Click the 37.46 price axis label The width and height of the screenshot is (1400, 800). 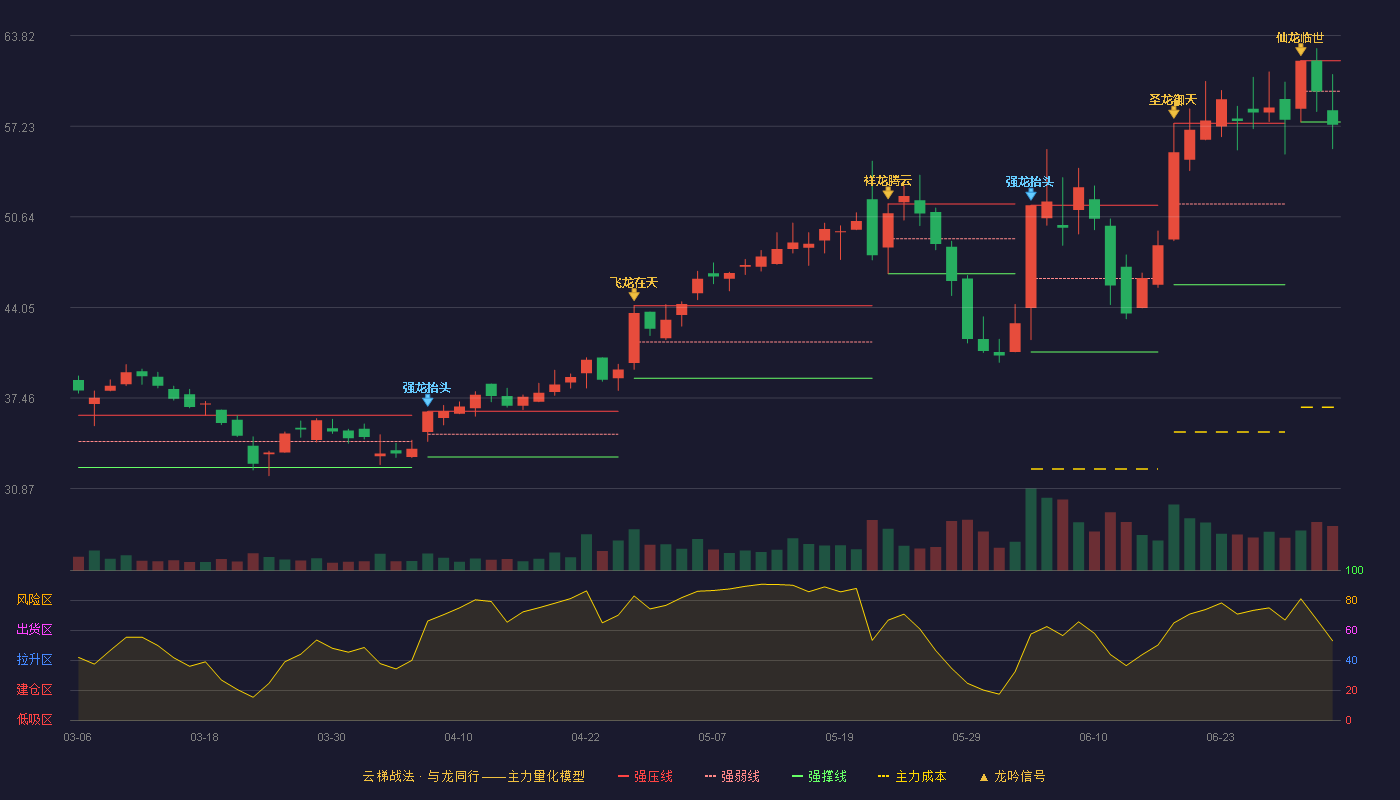20,398
